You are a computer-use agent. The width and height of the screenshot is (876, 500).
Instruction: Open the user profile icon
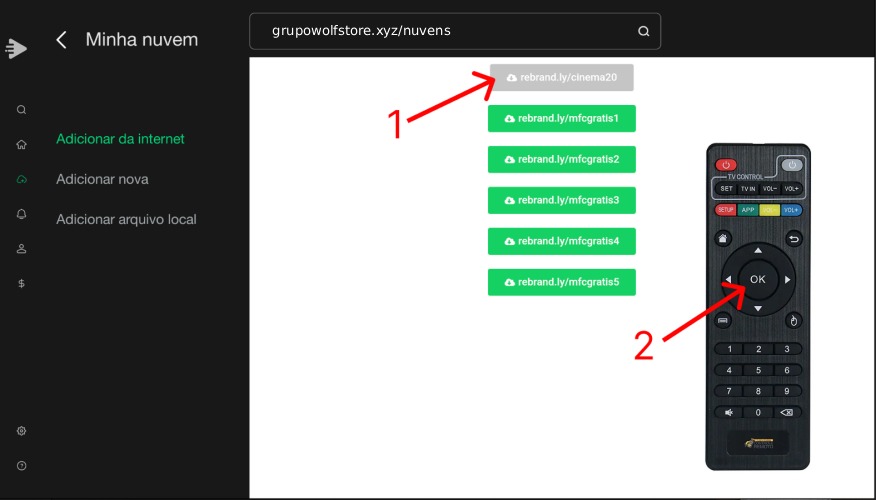click(x=21, y=249)
